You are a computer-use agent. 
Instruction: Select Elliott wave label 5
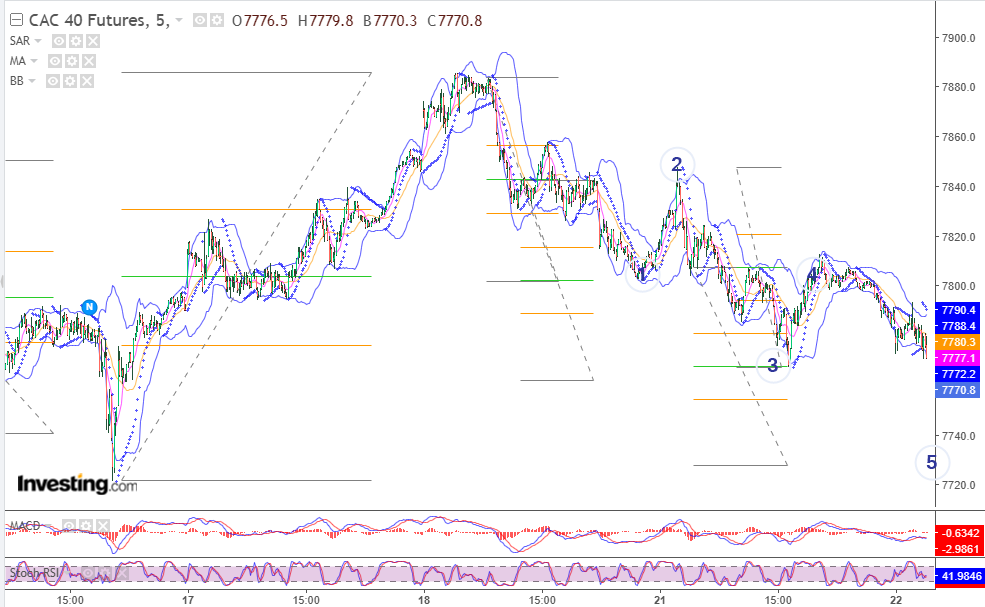(x=932, y=463)
